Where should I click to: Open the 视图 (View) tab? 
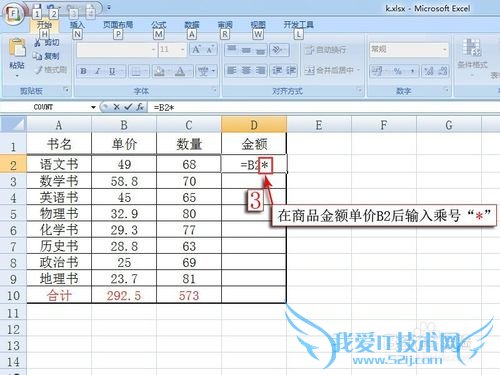coord(258,25)
